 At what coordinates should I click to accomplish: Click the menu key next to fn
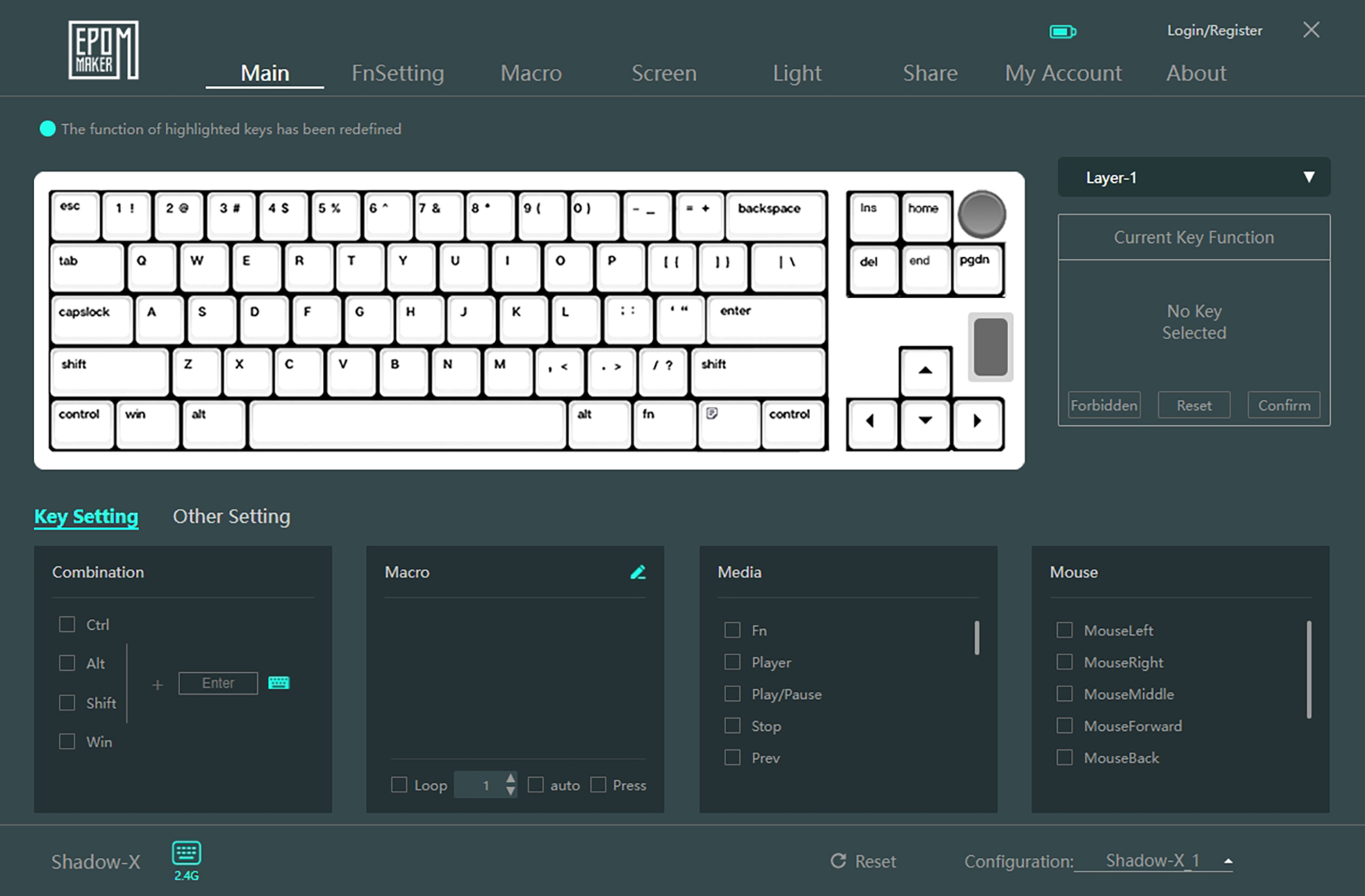728,423
